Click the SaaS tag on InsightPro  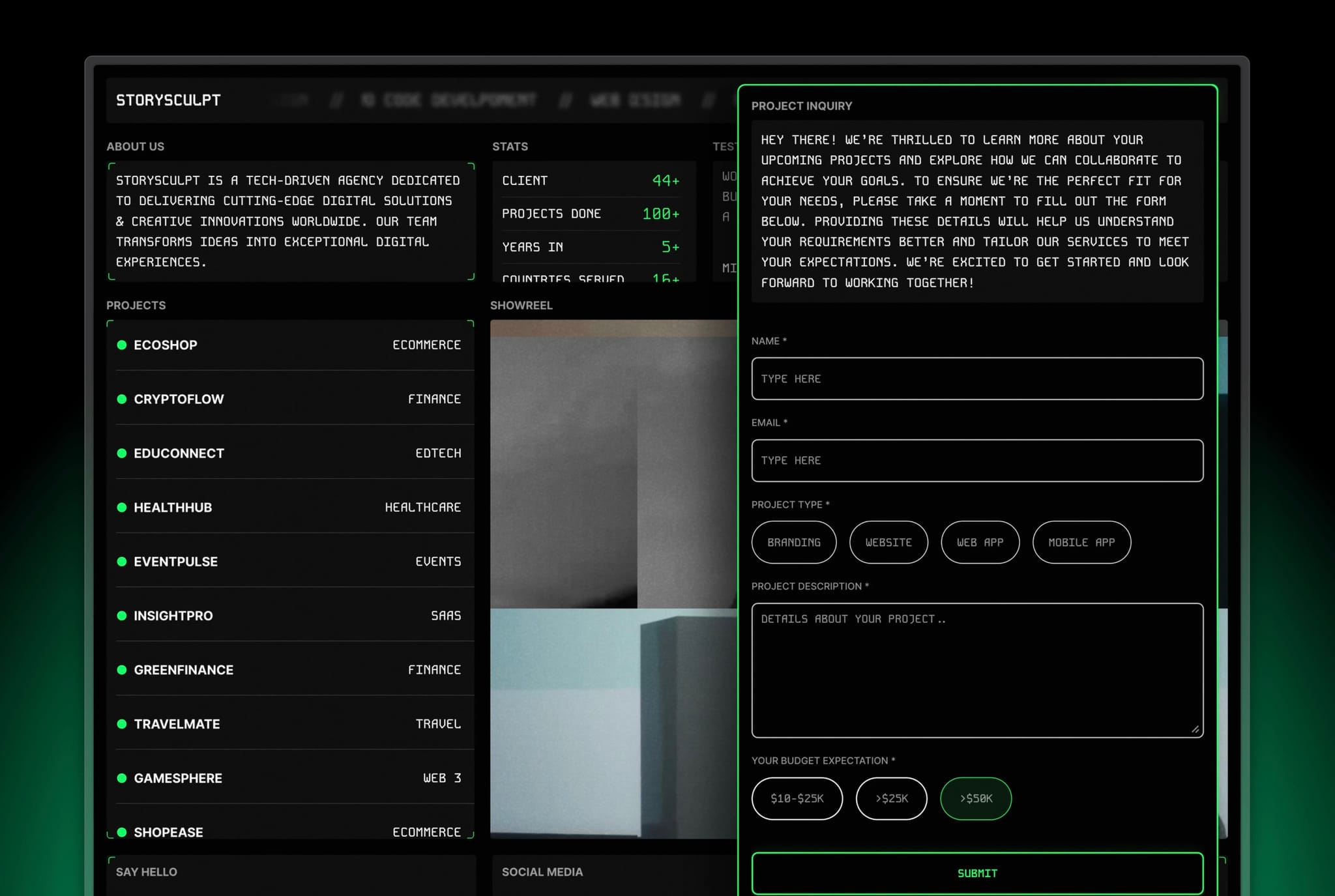click(446, 616)
